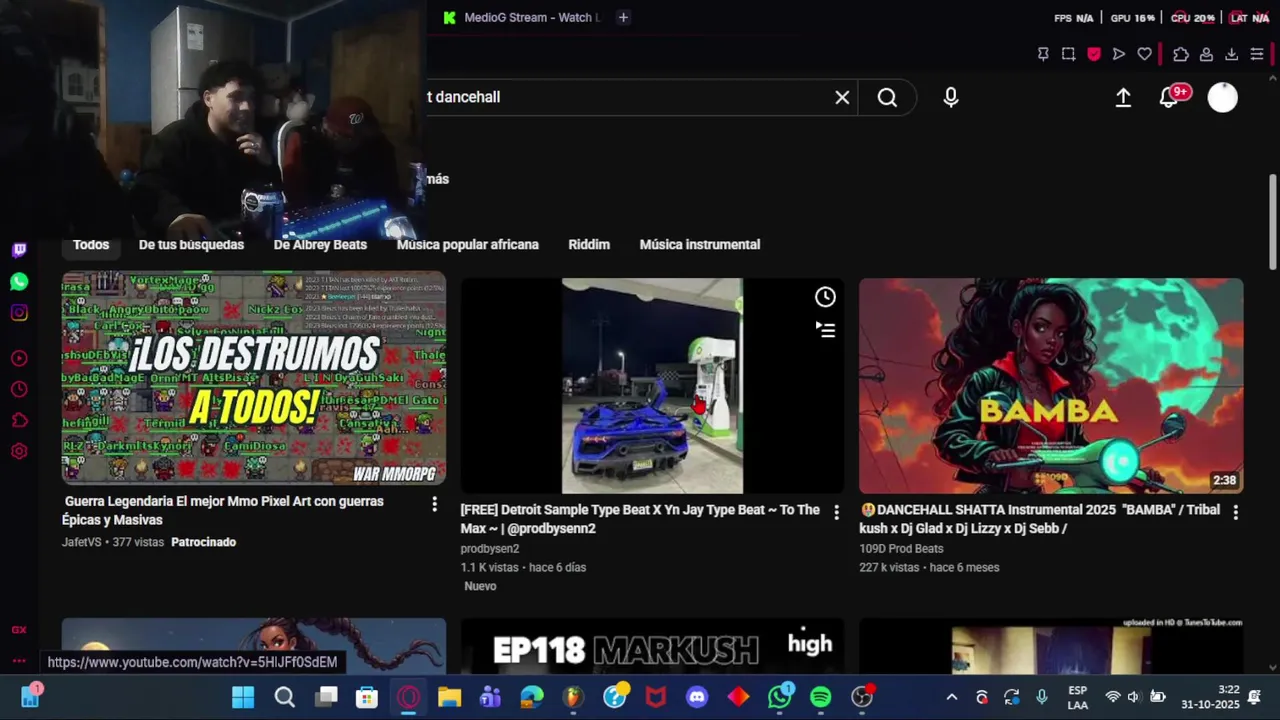Click the Opera player arrow icon
This screenshot has height=720, width=1280.
pos(1119,54)
